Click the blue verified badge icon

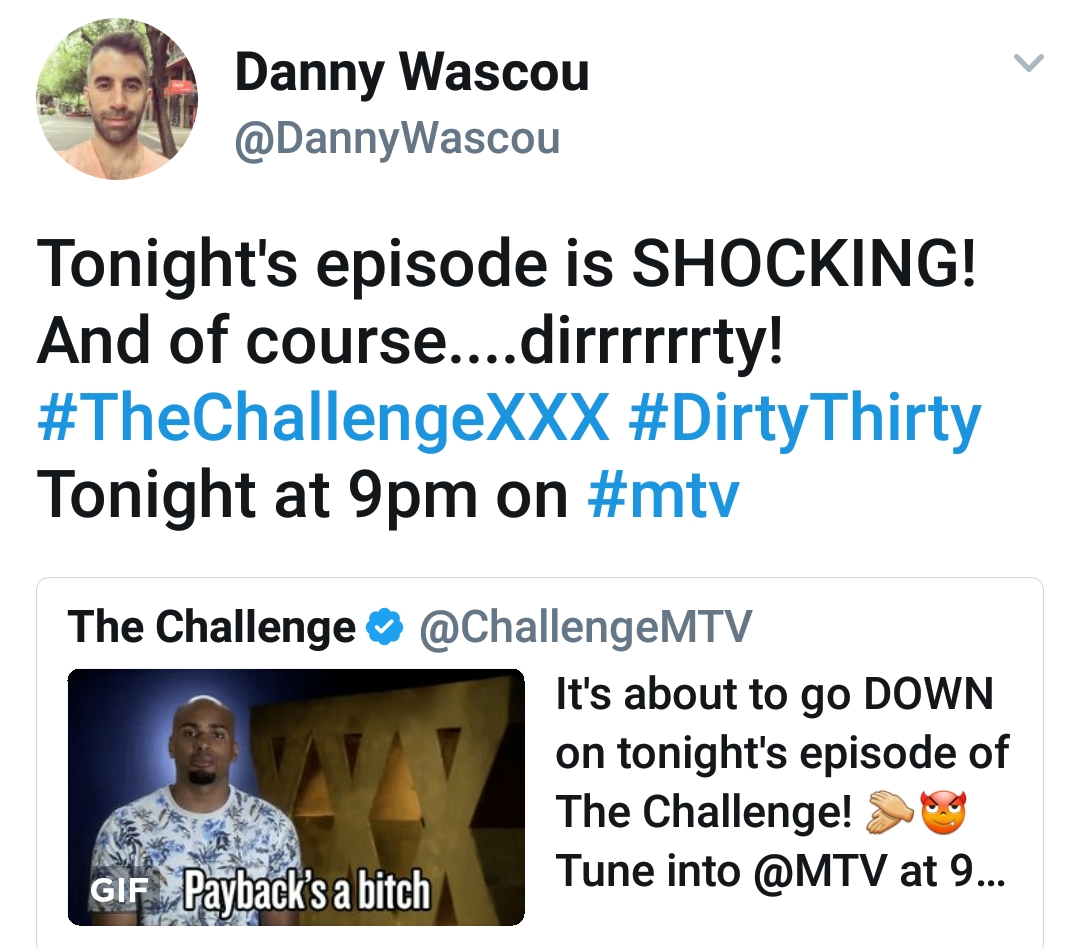pyautogui.click(x=385, y=627)
